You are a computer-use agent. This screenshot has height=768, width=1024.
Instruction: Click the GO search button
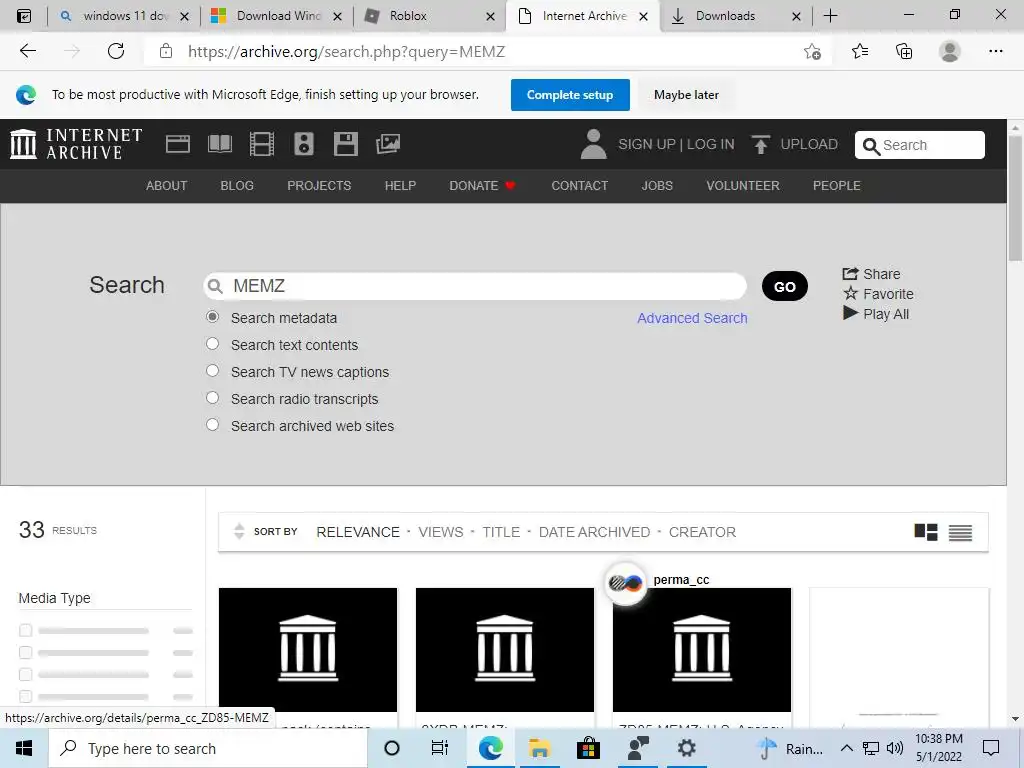(784, 286)
